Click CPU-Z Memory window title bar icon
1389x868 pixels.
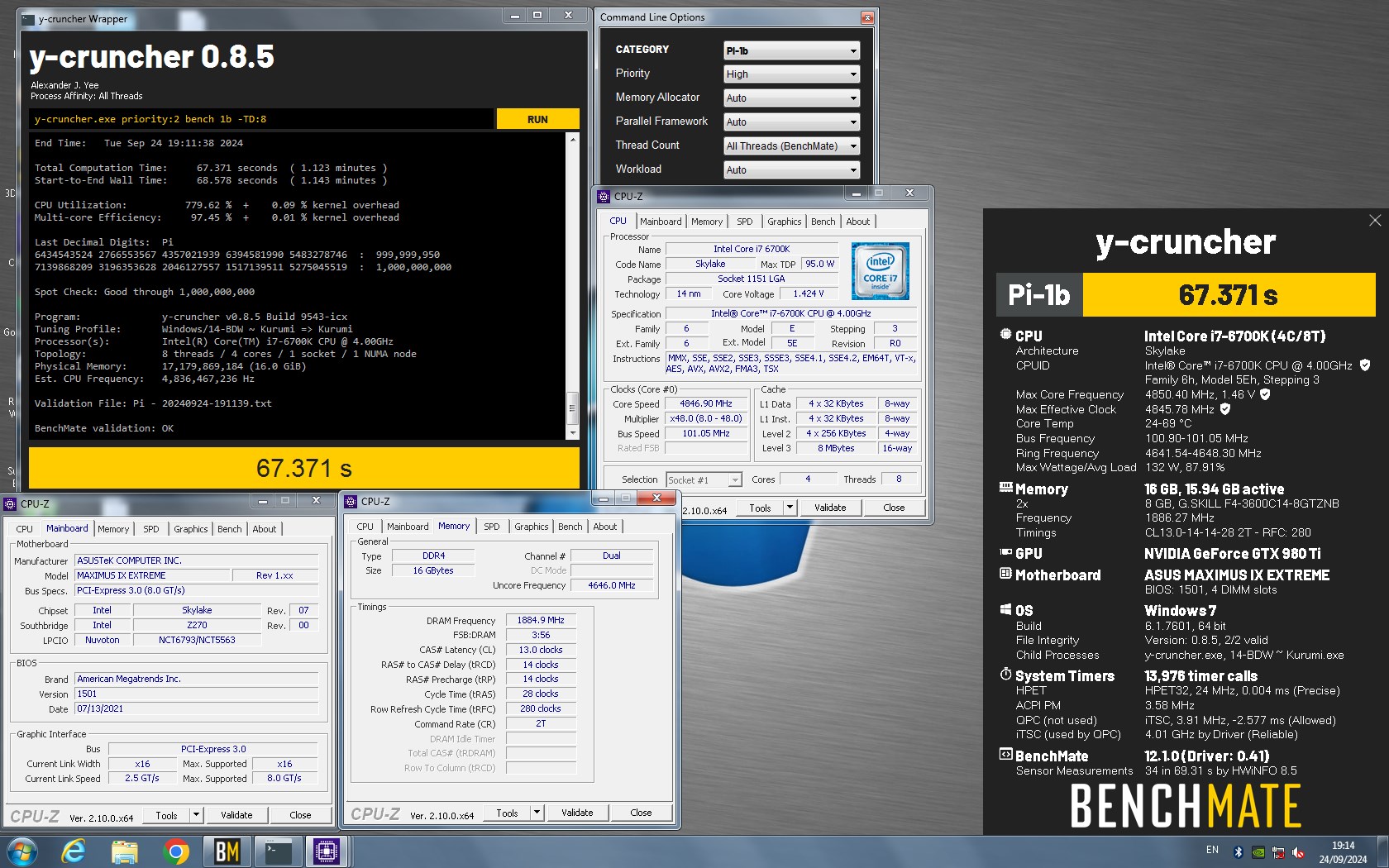(351, 501)
